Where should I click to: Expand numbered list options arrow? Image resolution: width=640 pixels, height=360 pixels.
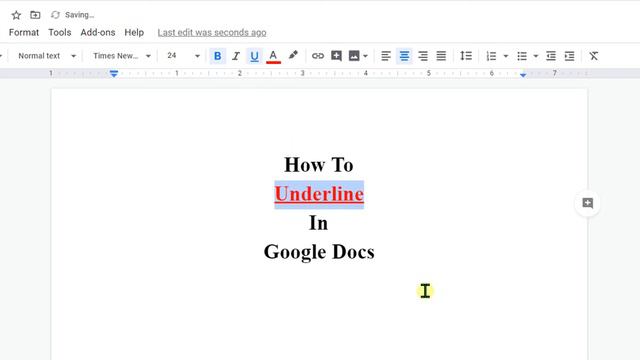coord(505,56)
